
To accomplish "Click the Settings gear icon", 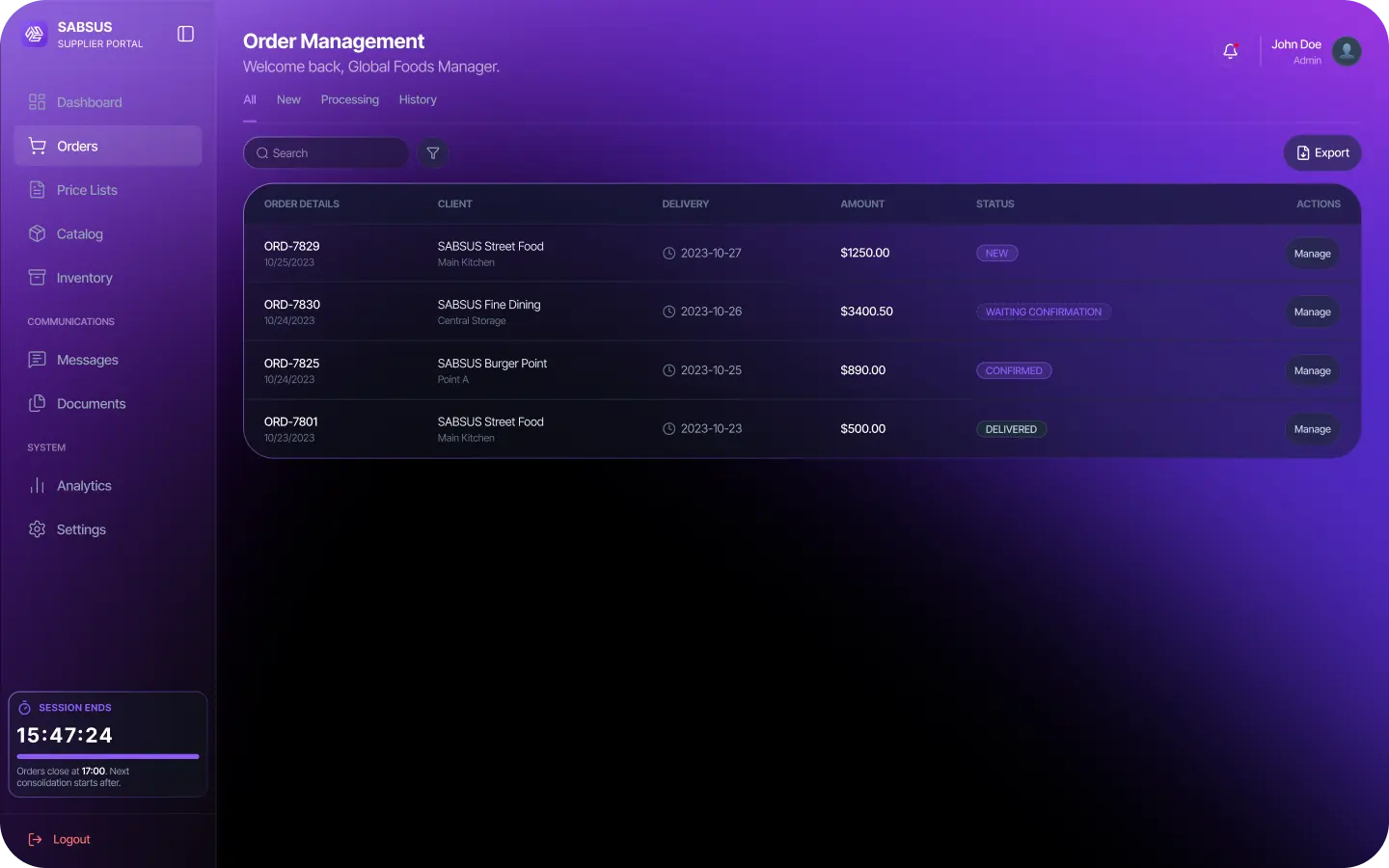I will 38,529.
